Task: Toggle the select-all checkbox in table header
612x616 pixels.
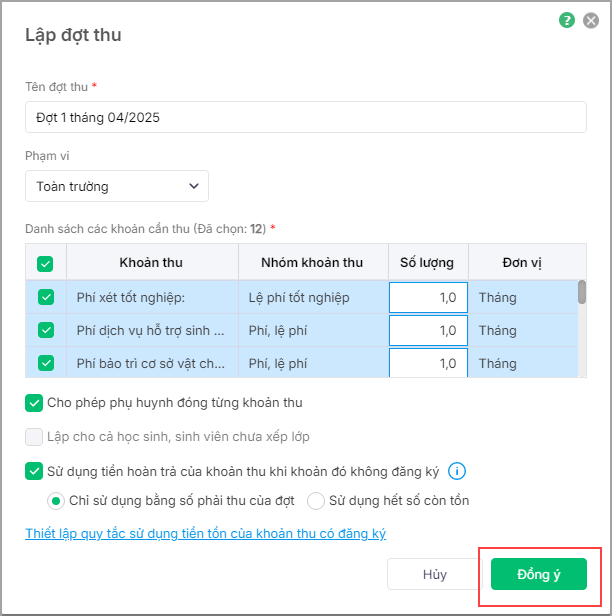Action: coord(45,264)
